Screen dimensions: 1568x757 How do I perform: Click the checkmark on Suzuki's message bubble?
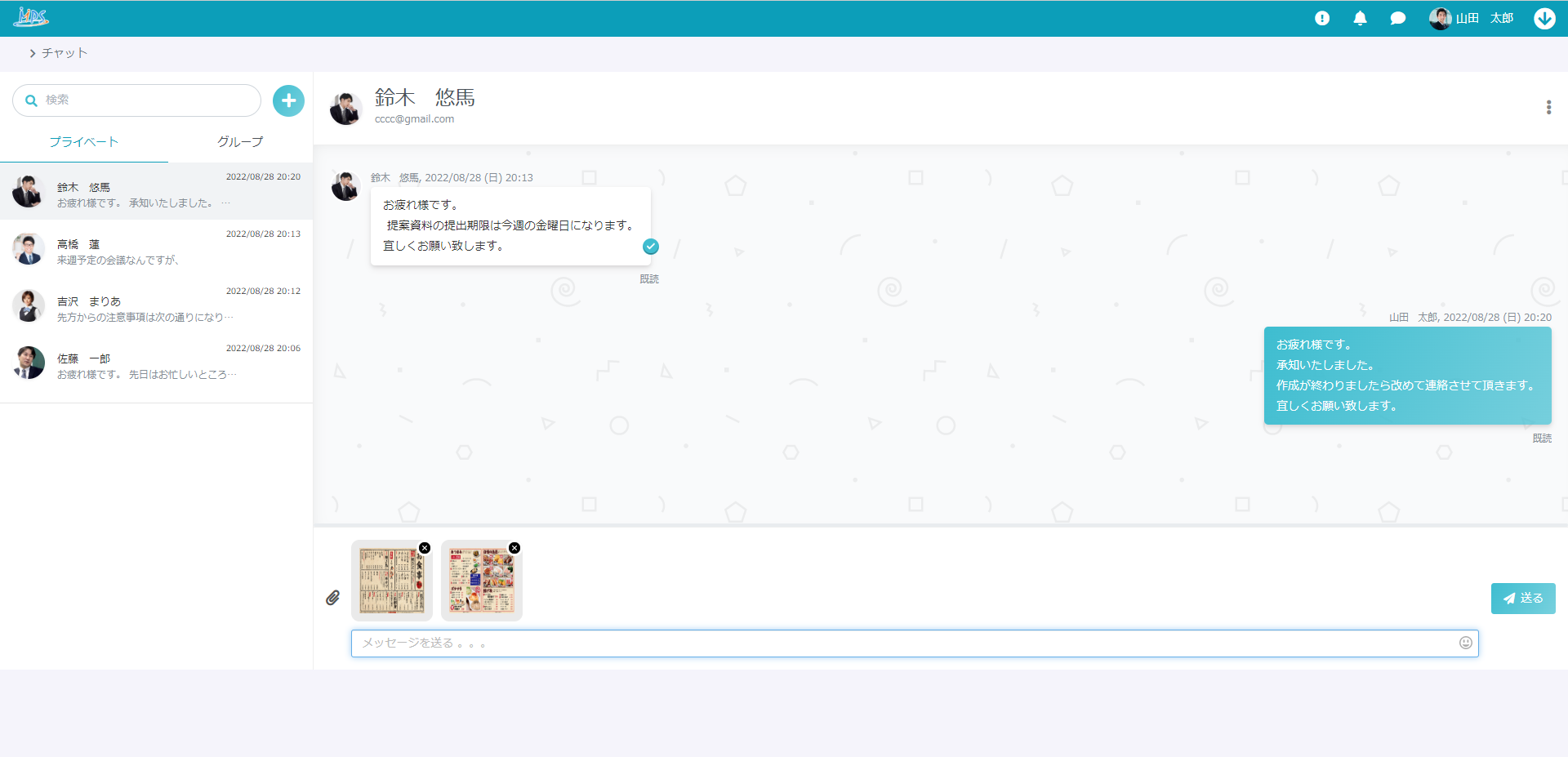point(651,247)
